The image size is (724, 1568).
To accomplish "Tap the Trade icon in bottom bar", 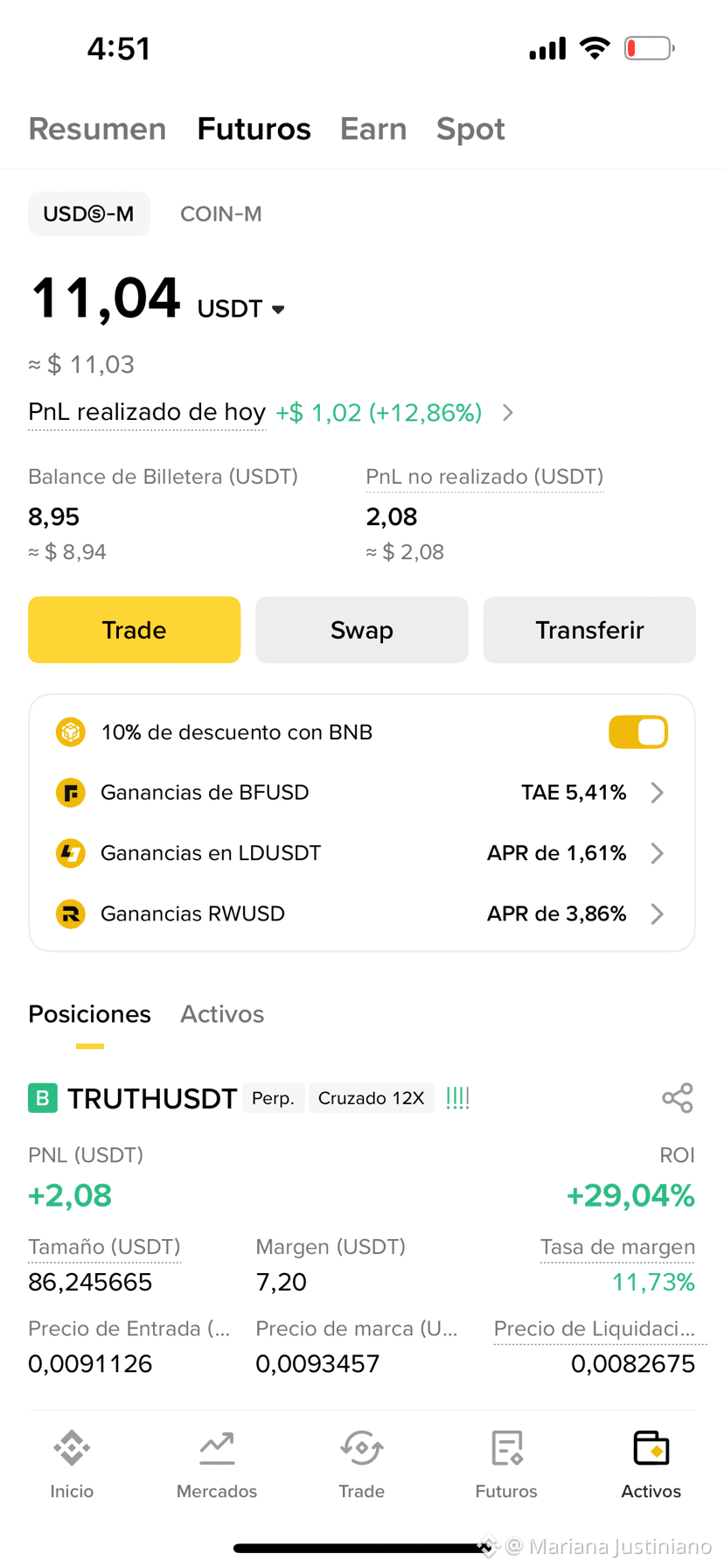I will pyautogui.click(x=362, y=1448).
